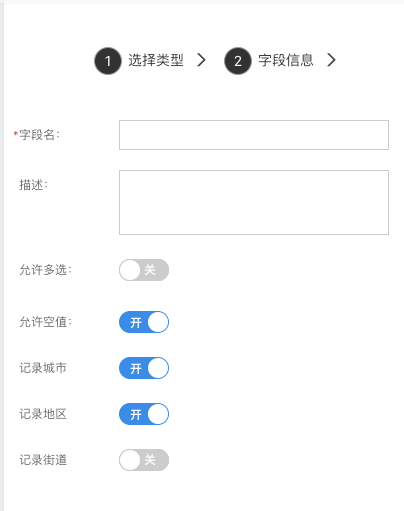
Task: Click the step 2 number circle
Action: [x=238, y=61]
